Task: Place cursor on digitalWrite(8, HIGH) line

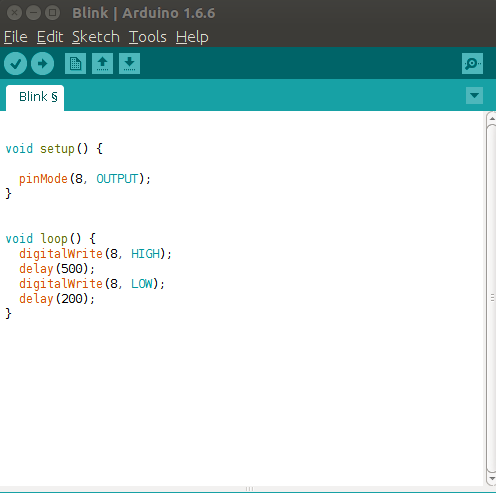Action: [95, 254]
